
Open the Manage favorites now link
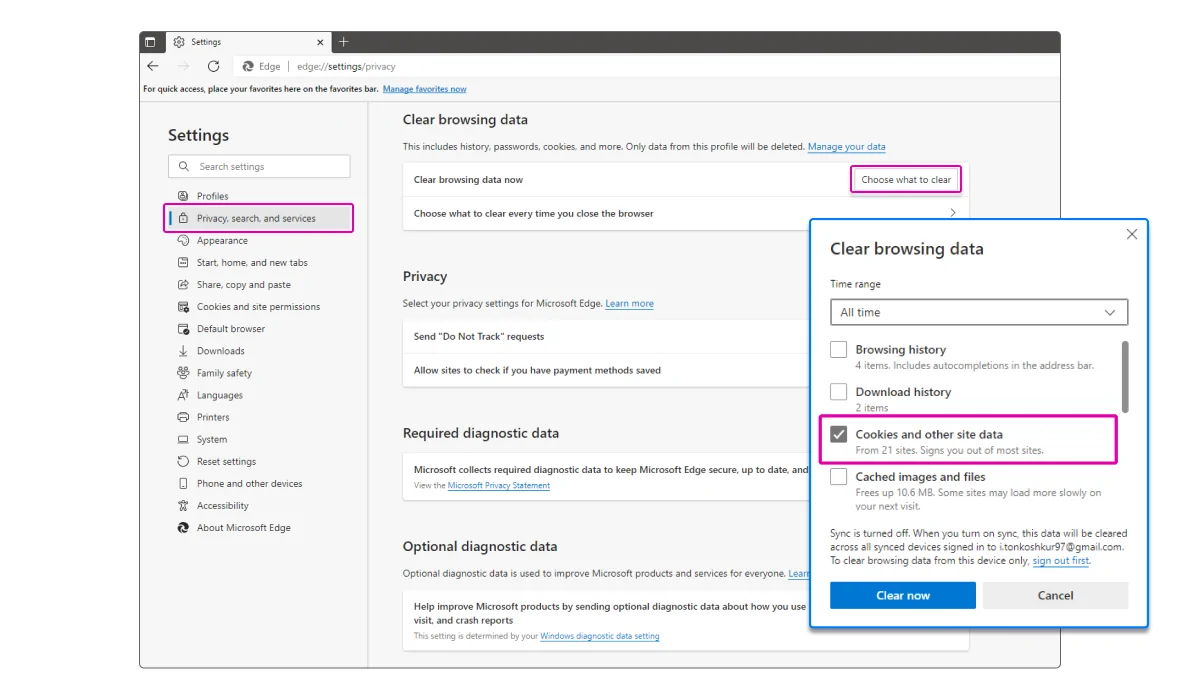pyautogui.click(x=424, y=89)
